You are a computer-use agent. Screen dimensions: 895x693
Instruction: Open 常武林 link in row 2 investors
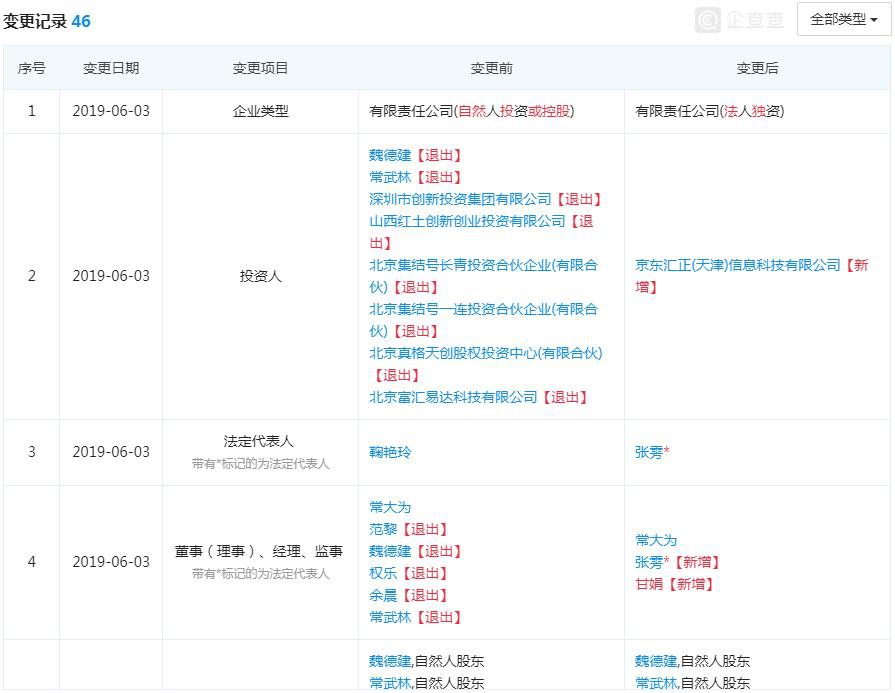coord(390,178)
